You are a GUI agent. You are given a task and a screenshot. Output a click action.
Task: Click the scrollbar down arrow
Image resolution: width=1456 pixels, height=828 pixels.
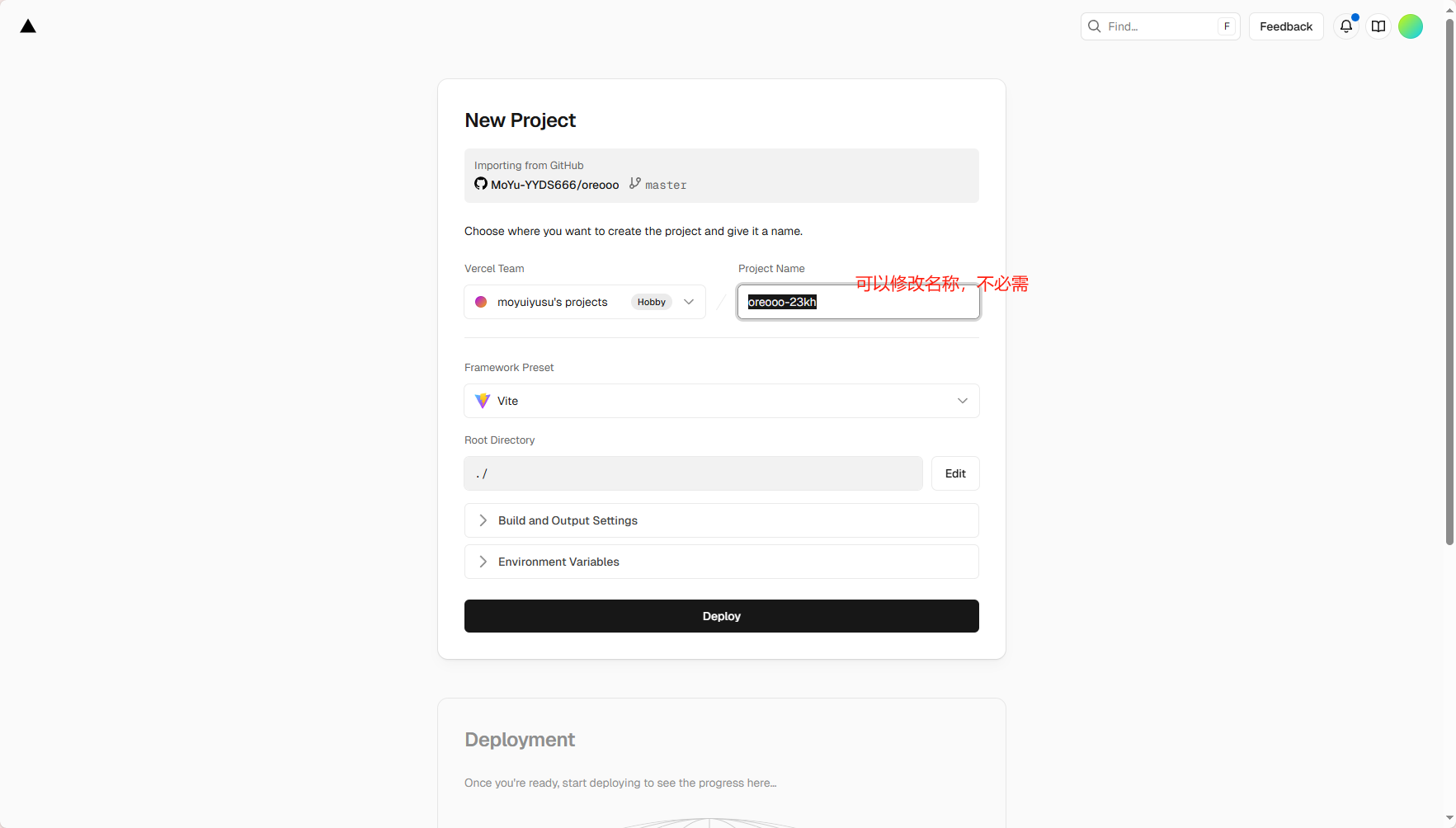point(1449,819)
